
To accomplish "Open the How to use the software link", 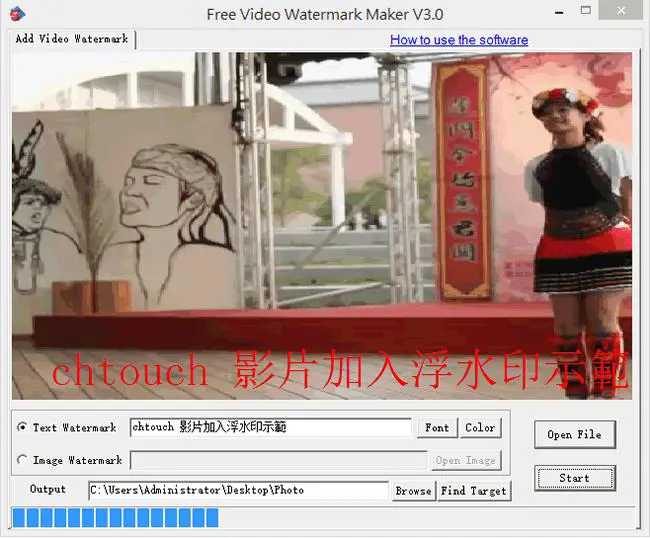I will click(459, 40).
